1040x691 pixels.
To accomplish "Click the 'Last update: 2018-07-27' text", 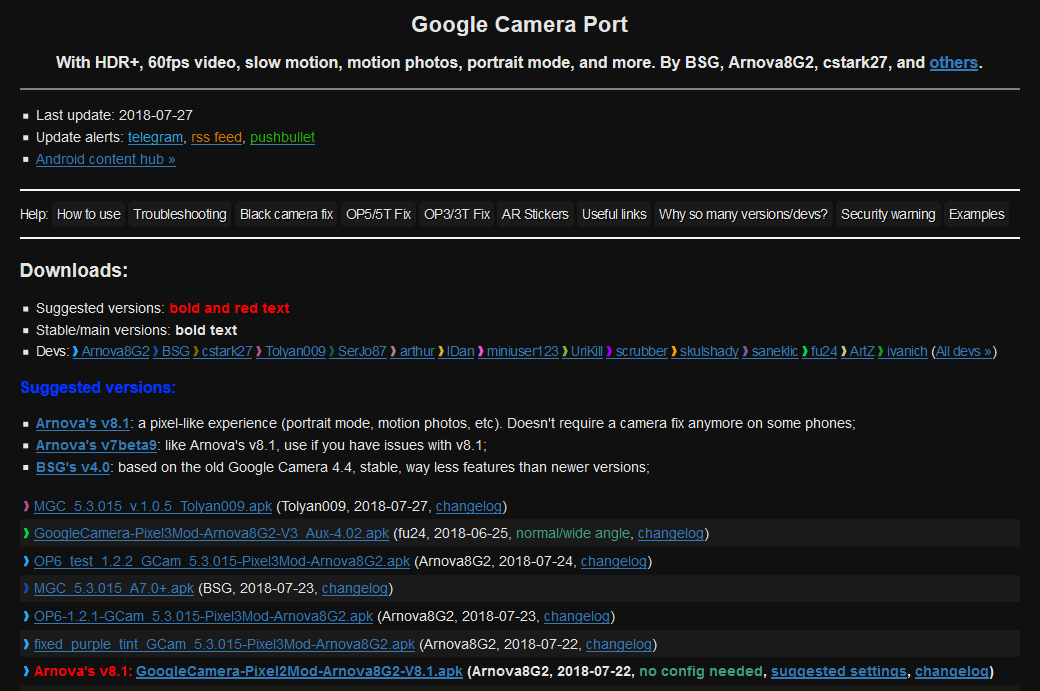I will click(x=114, y=115).
